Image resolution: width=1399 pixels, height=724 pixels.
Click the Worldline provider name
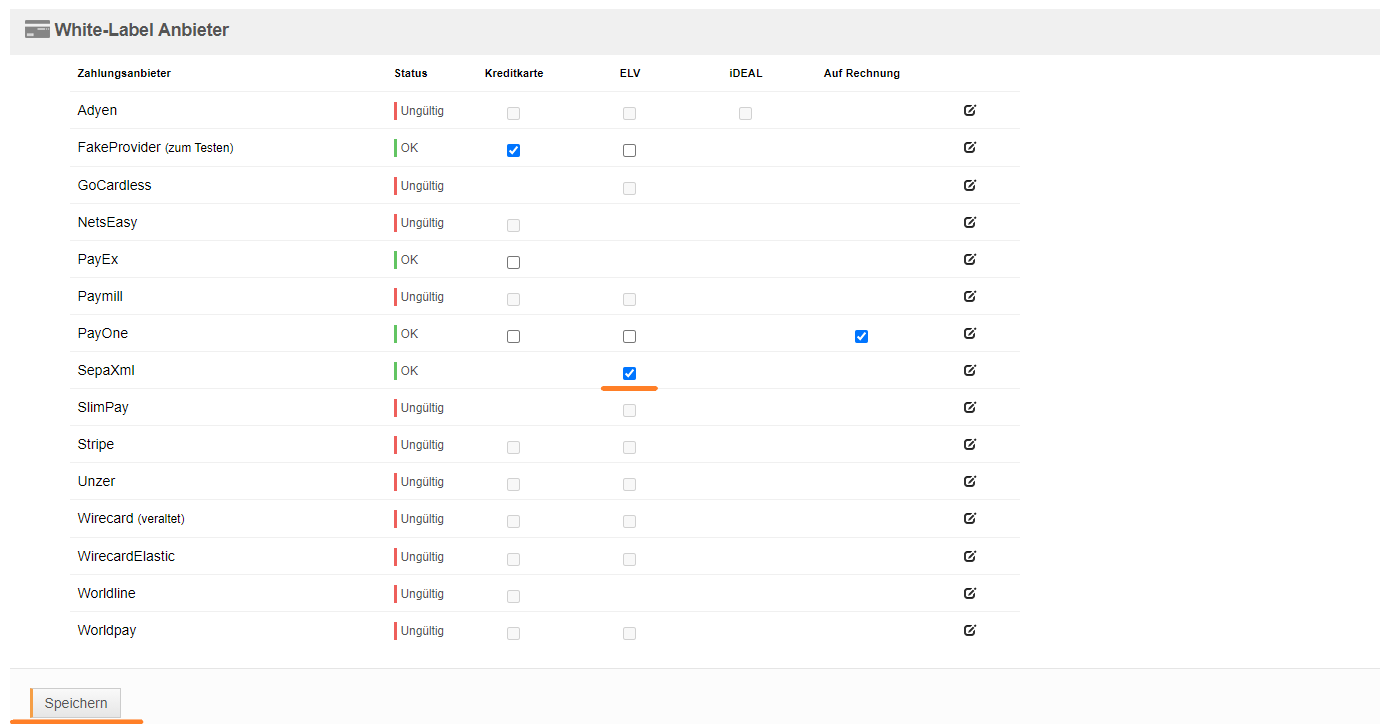[x=106, y=593]
